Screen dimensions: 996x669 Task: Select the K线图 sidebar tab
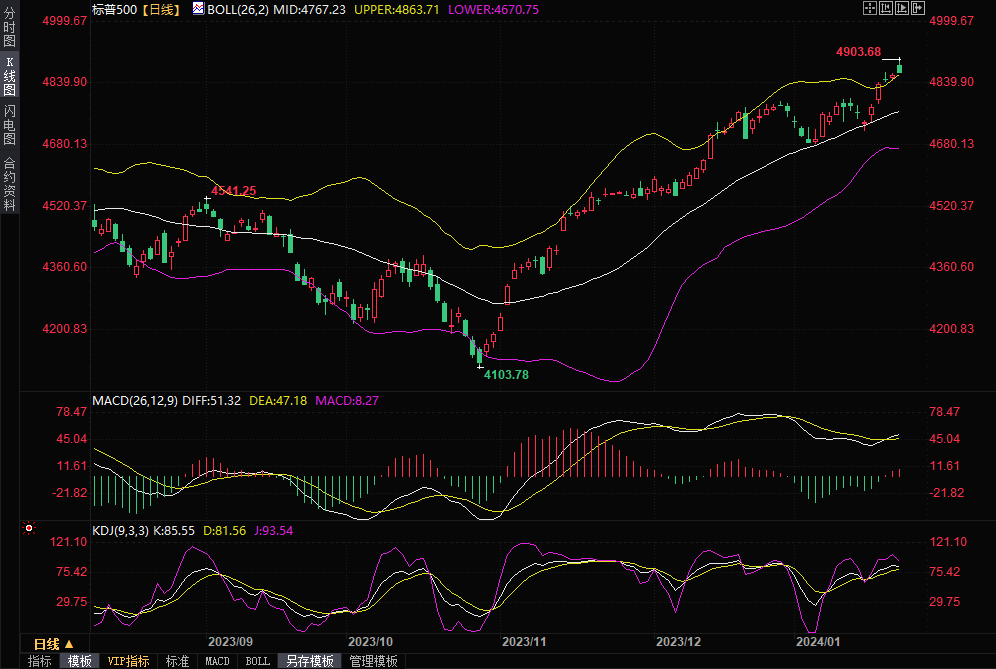9,76
